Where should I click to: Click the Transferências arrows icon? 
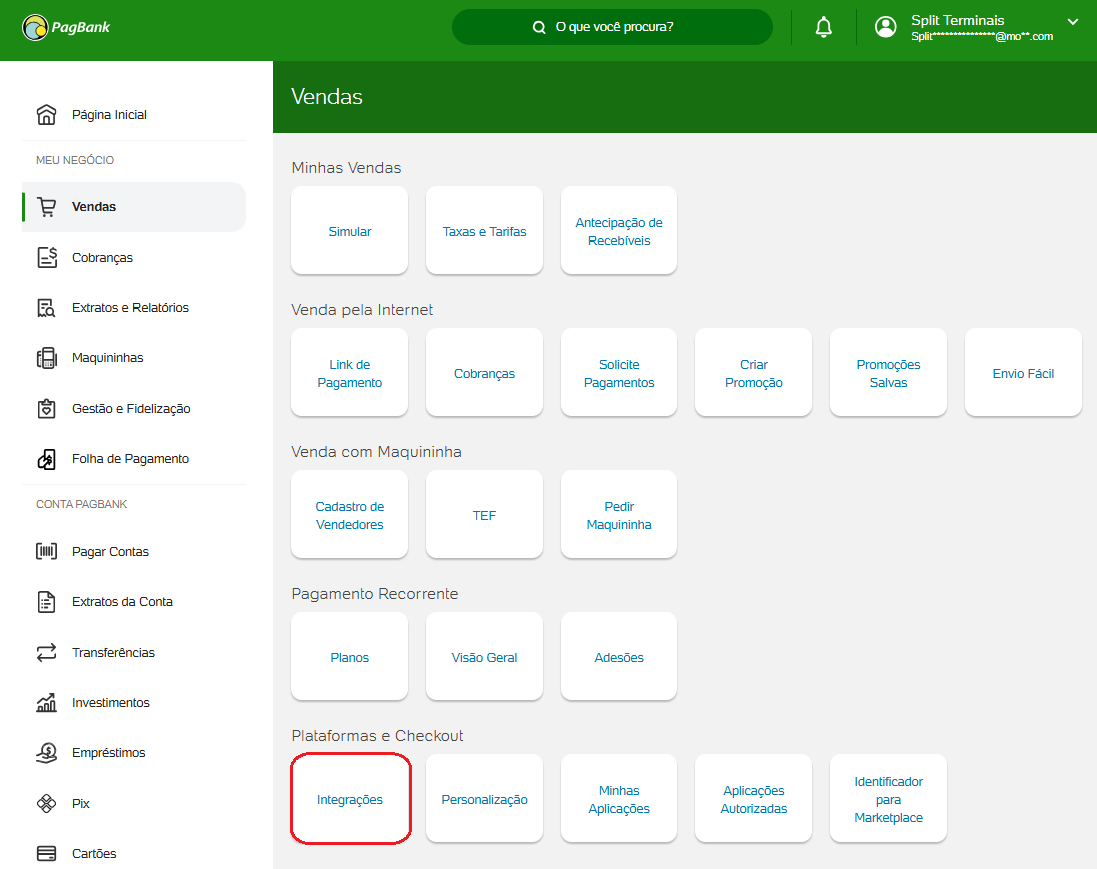pos(46,653)
